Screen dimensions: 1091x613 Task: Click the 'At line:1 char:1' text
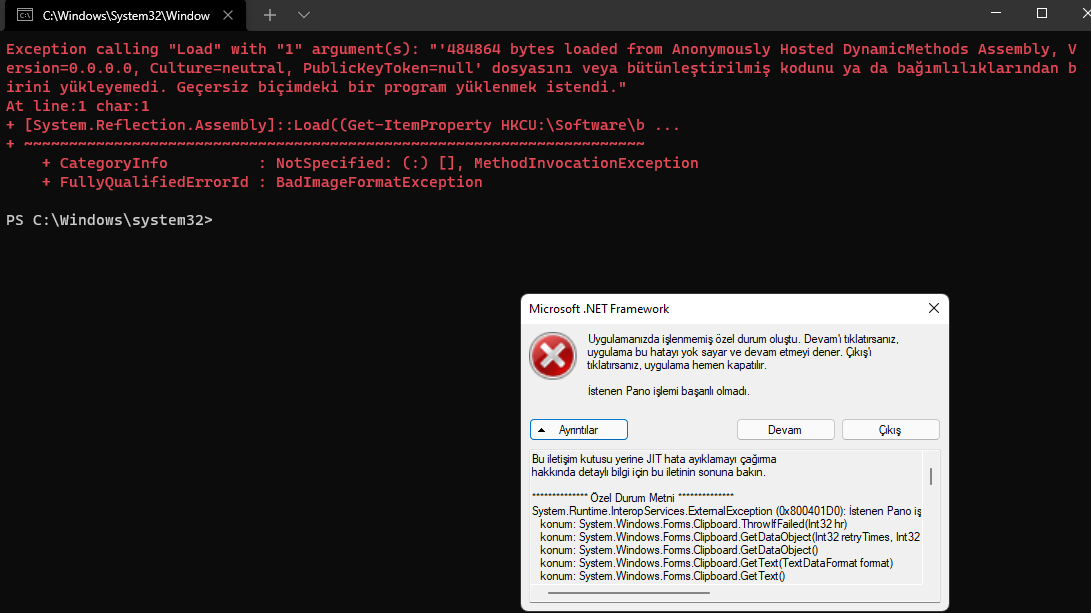pyautogui.click(x=78, y=106)
